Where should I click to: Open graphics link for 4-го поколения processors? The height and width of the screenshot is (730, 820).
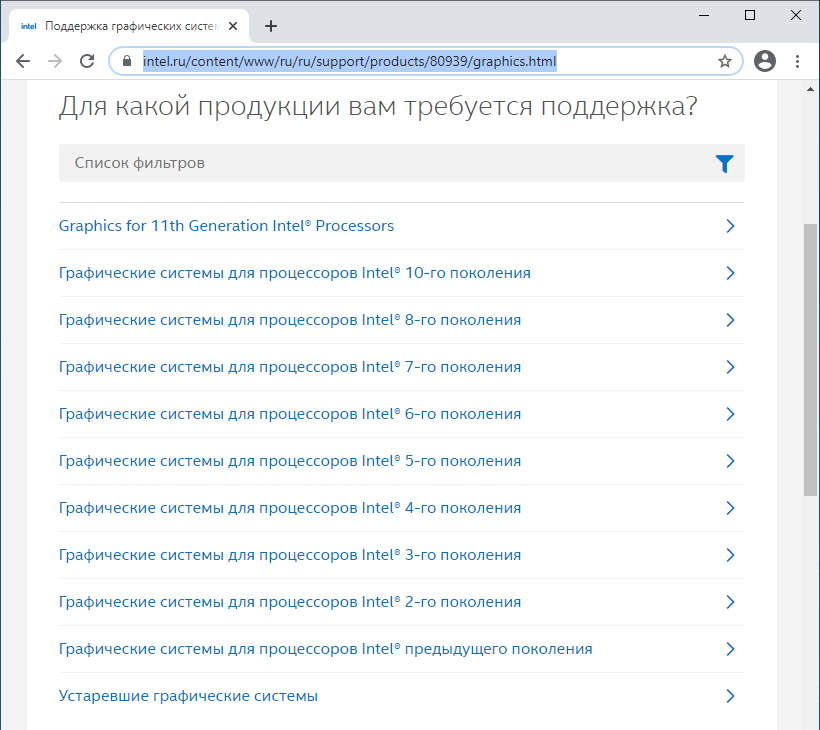[290, 508]
